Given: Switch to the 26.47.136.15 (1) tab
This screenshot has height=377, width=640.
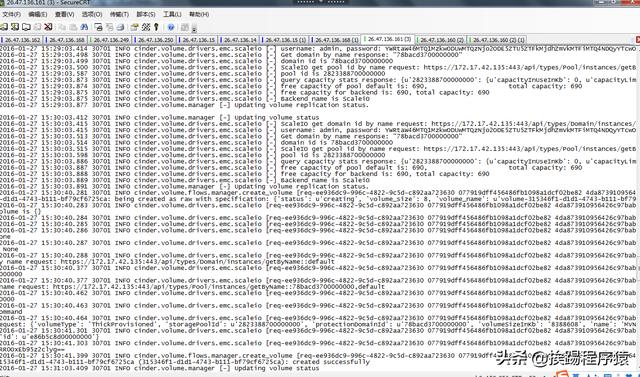Looking at the screenshot, I should pyautogui.click(x=285, y=40).
